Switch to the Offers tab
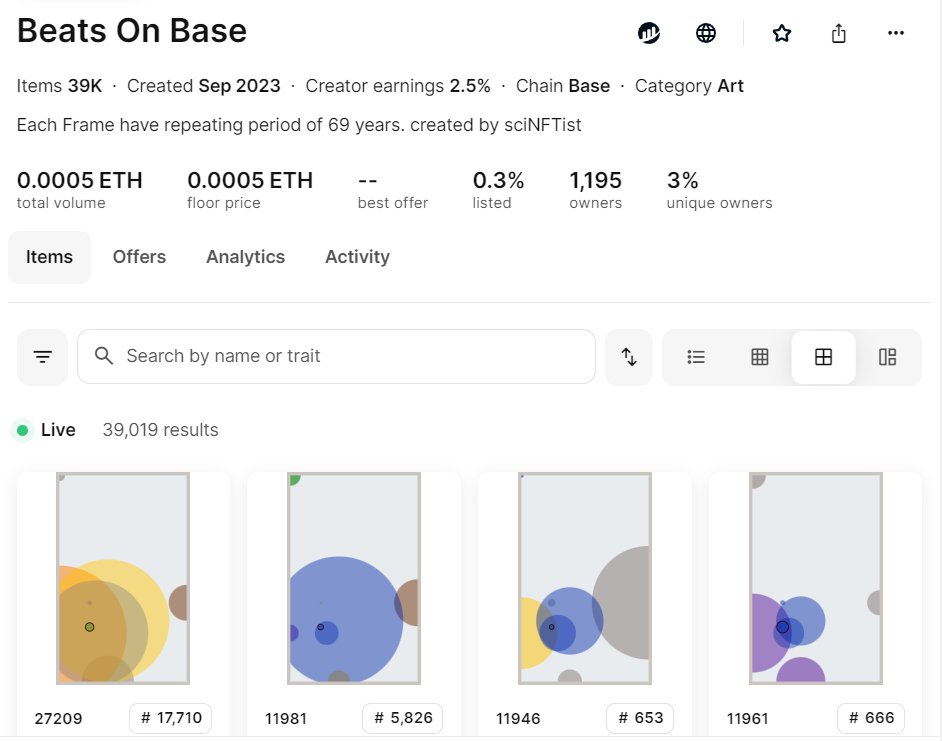This screenshot has height=741, width=942. (139, 257)
